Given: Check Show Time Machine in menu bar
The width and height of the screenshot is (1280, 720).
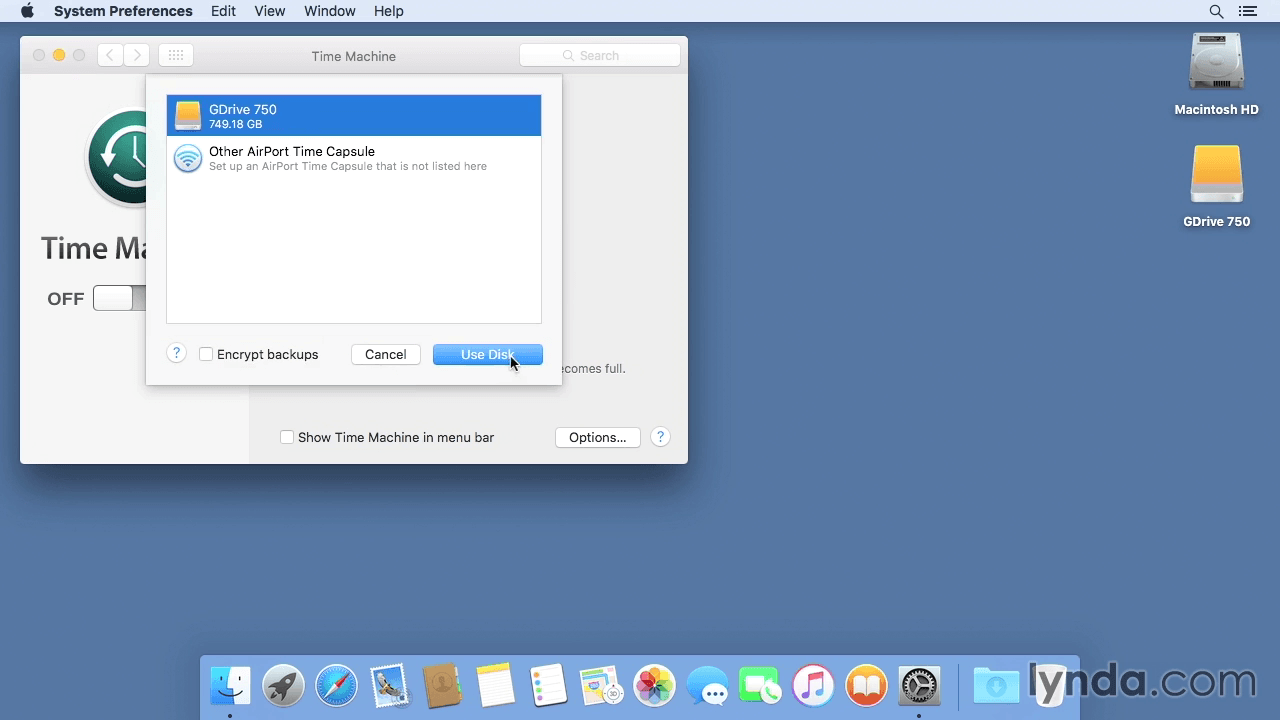Looking at the screenshot, I should click(287, 437).
